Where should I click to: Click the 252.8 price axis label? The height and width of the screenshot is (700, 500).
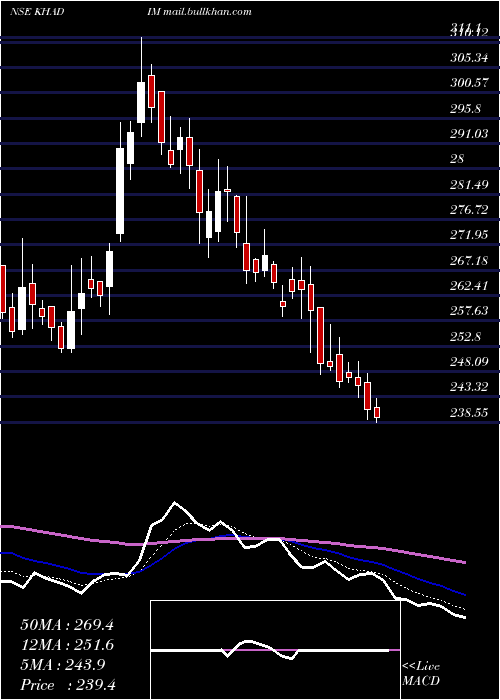(465, 336)
